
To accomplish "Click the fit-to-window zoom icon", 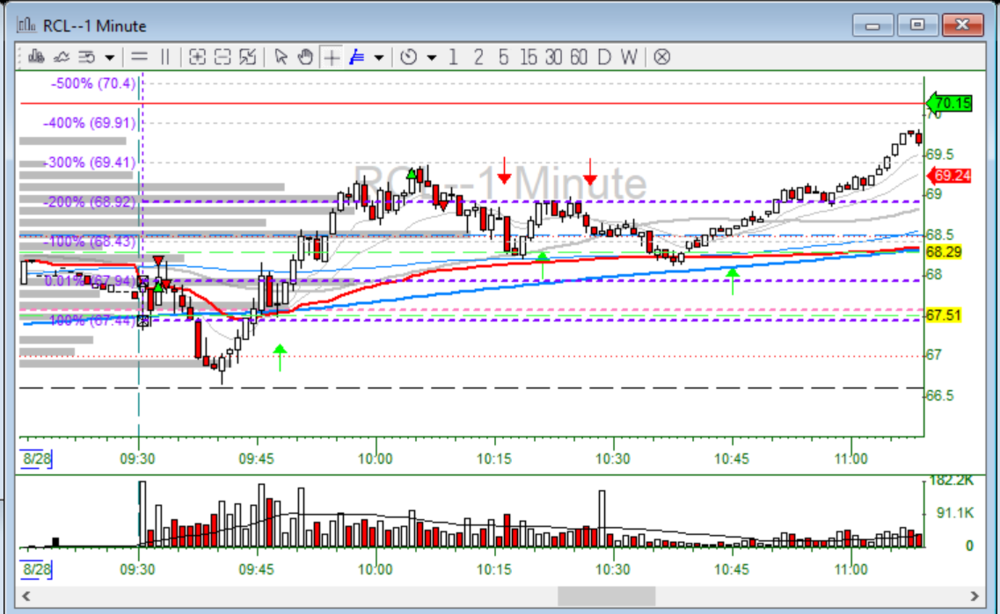I will click(x=247, y=57).
